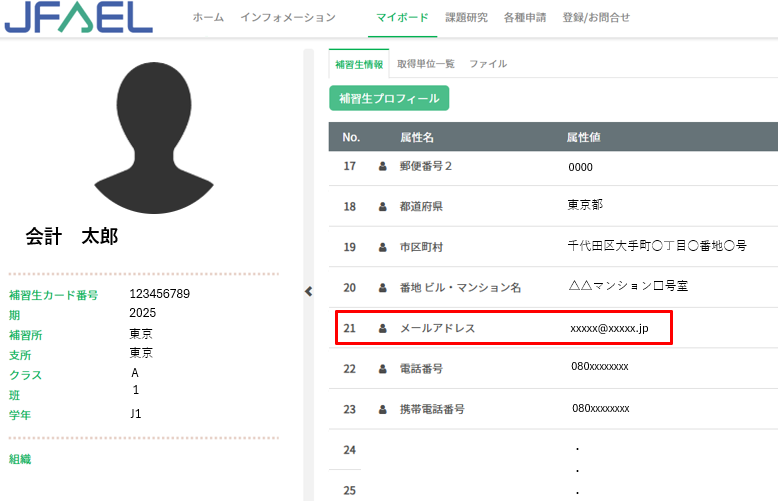Screen dimensions: 778x501
Task: Click person icon beside 電話番号 row
Action: coord(382,369)
